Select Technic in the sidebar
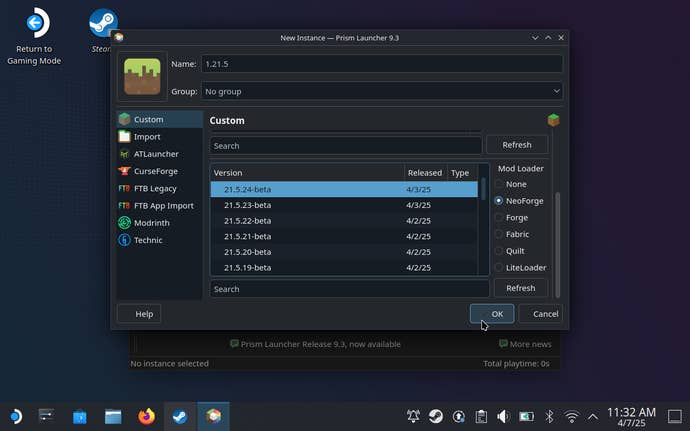This screenshot has height=431, width=690. pos(160,240)
